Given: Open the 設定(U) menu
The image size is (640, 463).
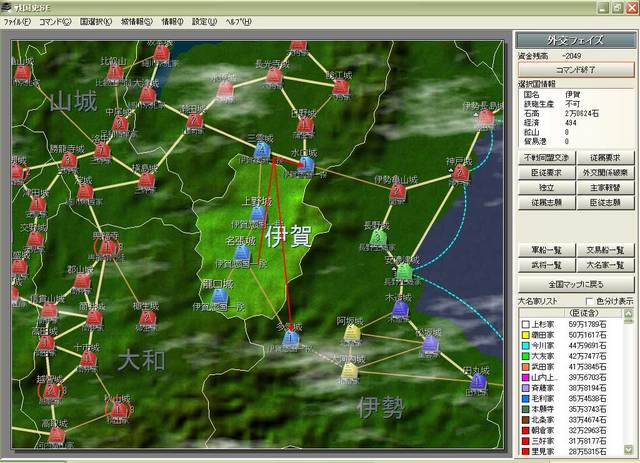Looking at the screenshot, I should 204,22.
